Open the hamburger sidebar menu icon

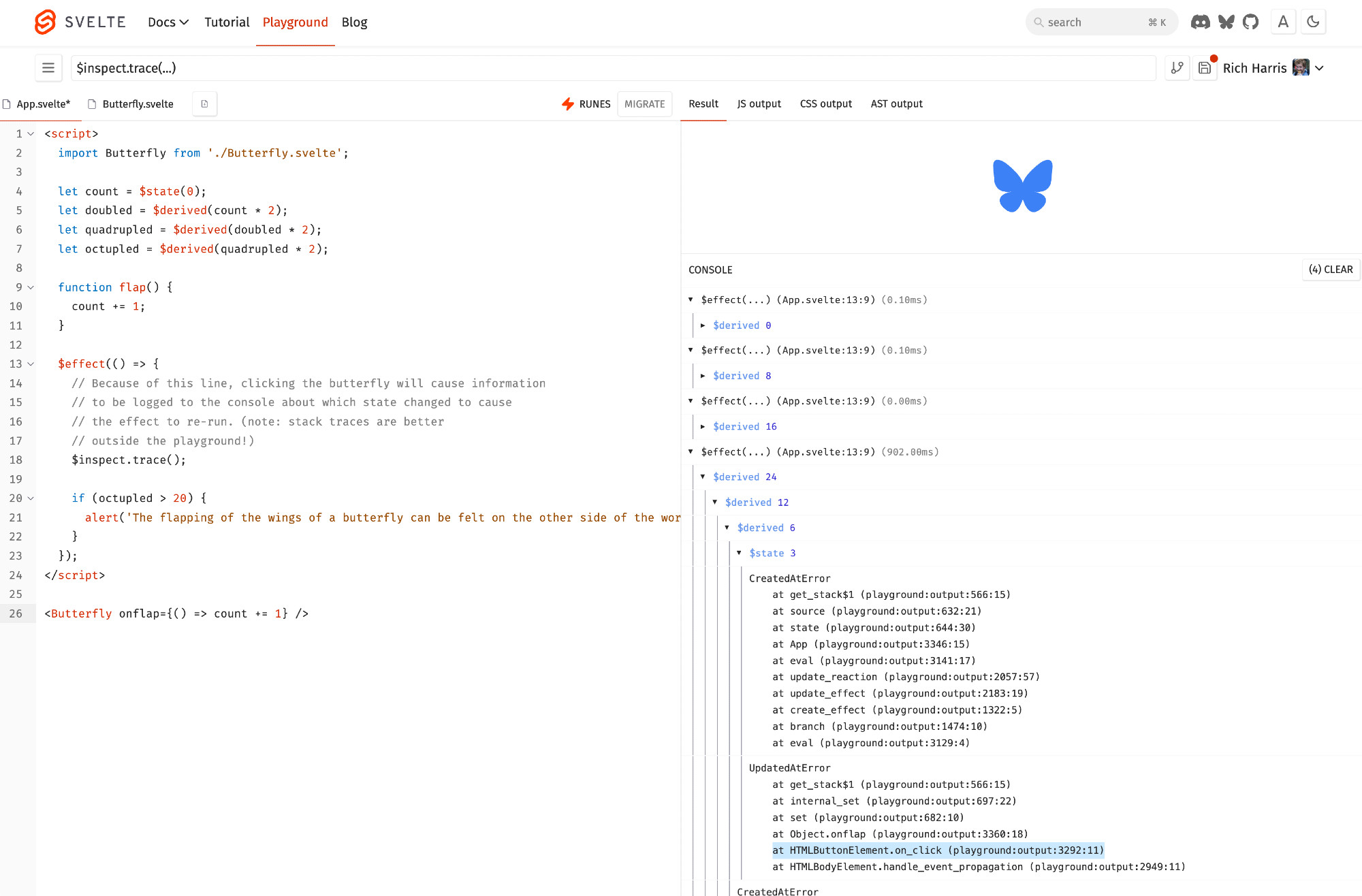pos(48,68)
